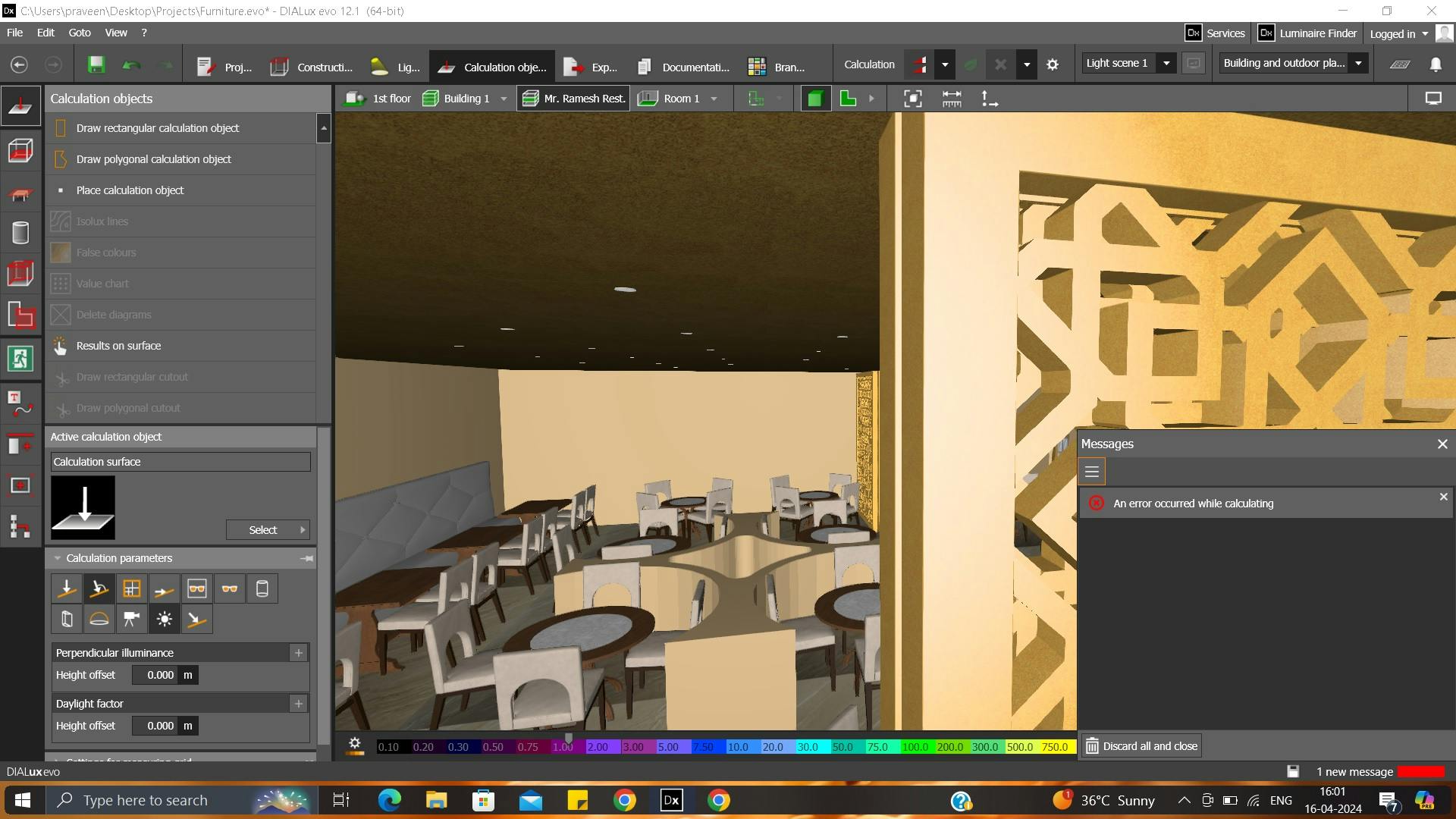Collapse the Calculation parameters section

tap(58, 558)
